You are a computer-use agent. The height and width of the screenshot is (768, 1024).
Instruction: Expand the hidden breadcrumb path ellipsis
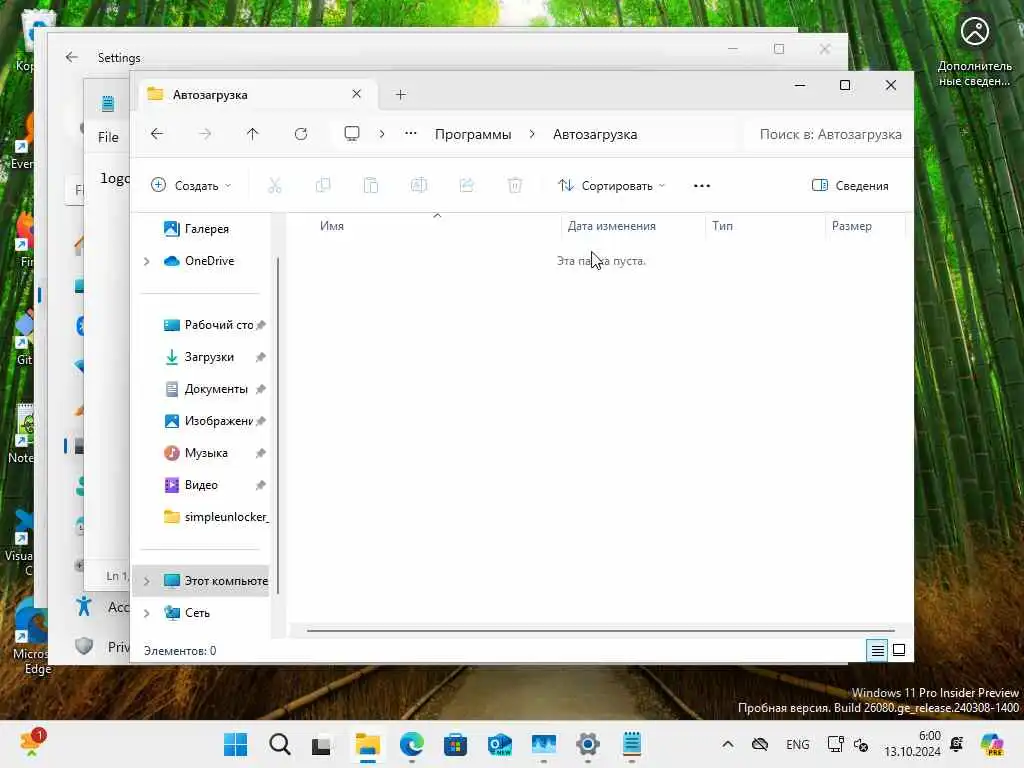coord(411,133)
